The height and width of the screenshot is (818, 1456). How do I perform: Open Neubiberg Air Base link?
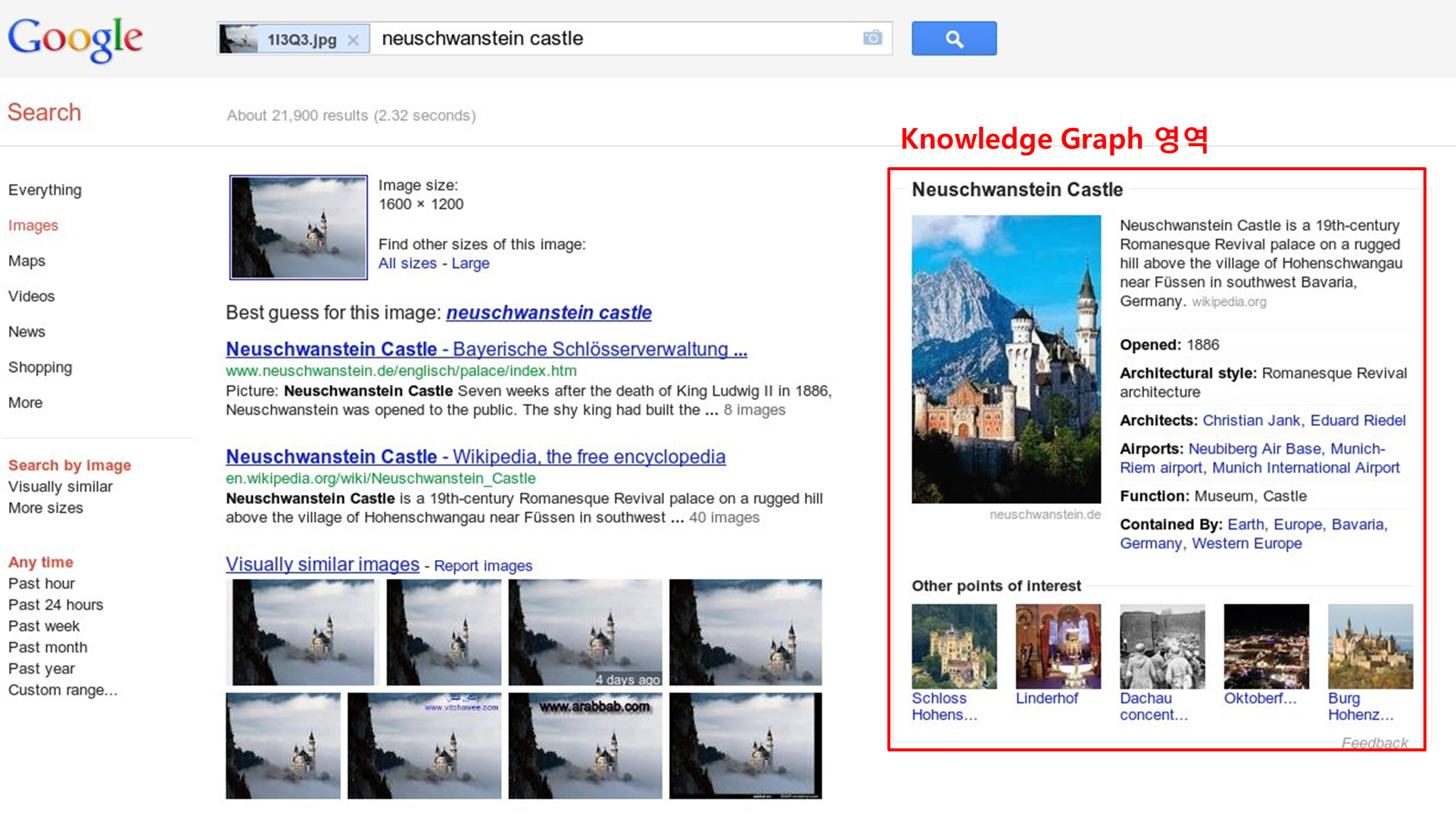click(1255, 449)
